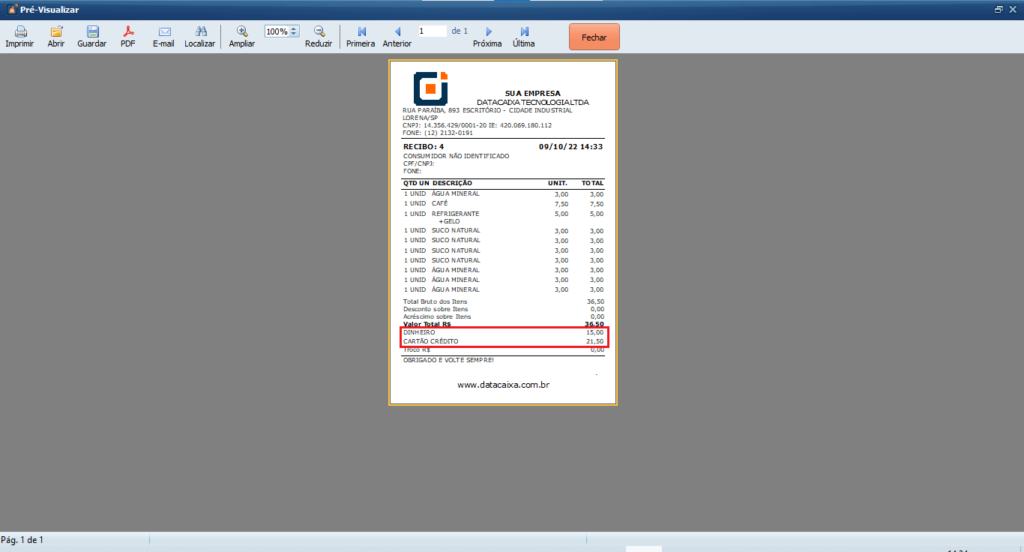This screenshot has width=1024, height=552.
Task: Go to the Anterior page
Action: [397, 37]
